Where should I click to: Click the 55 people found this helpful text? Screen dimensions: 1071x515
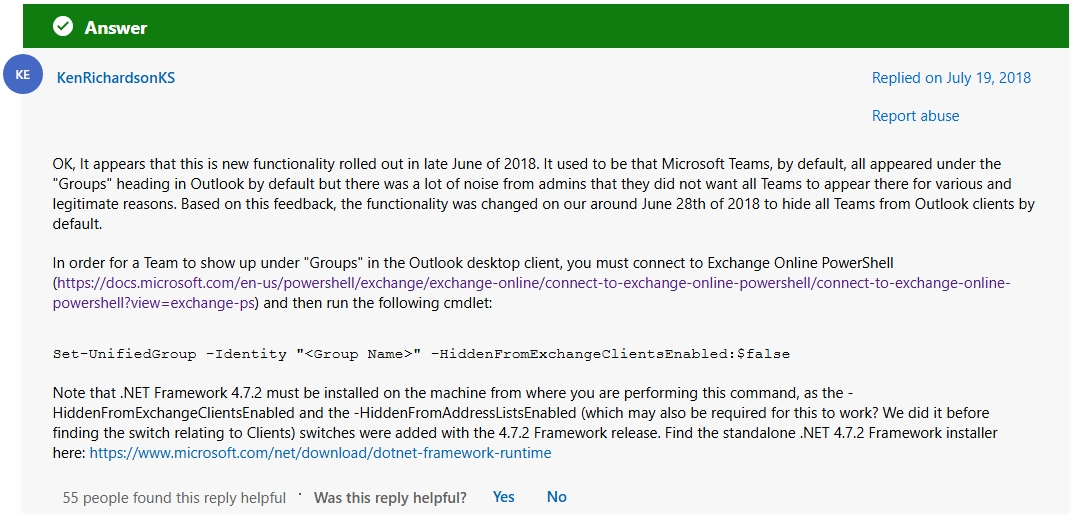(174, 498)
